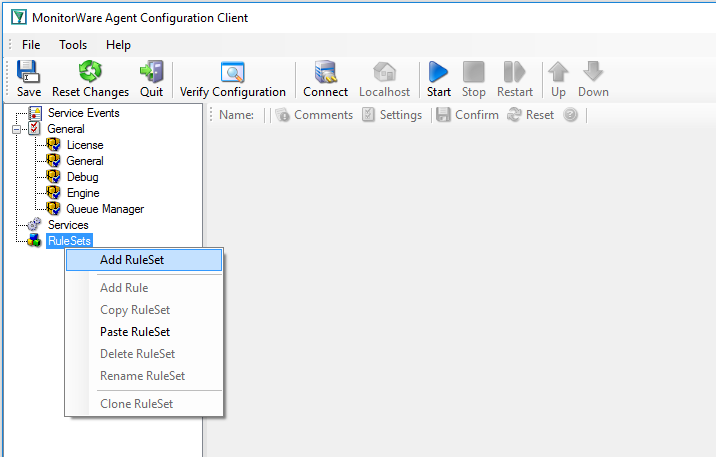This screenshot has width=716, height=457.
Task: Choose Add RuleSet from context menu
Action: [x=144, y=260]
